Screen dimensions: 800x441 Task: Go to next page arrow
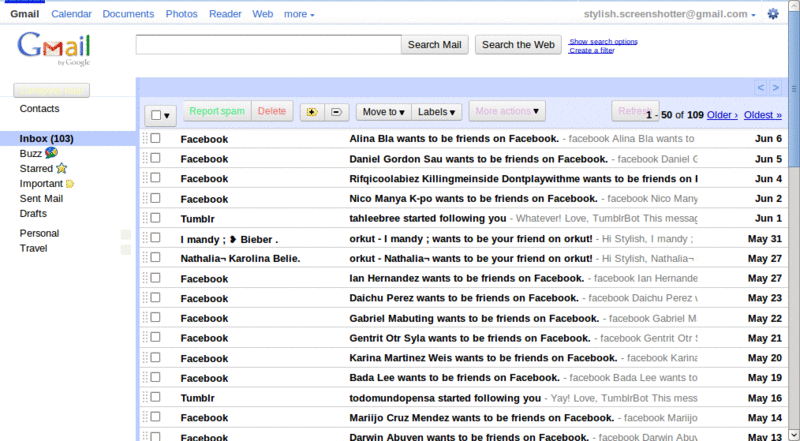point(776,88)
